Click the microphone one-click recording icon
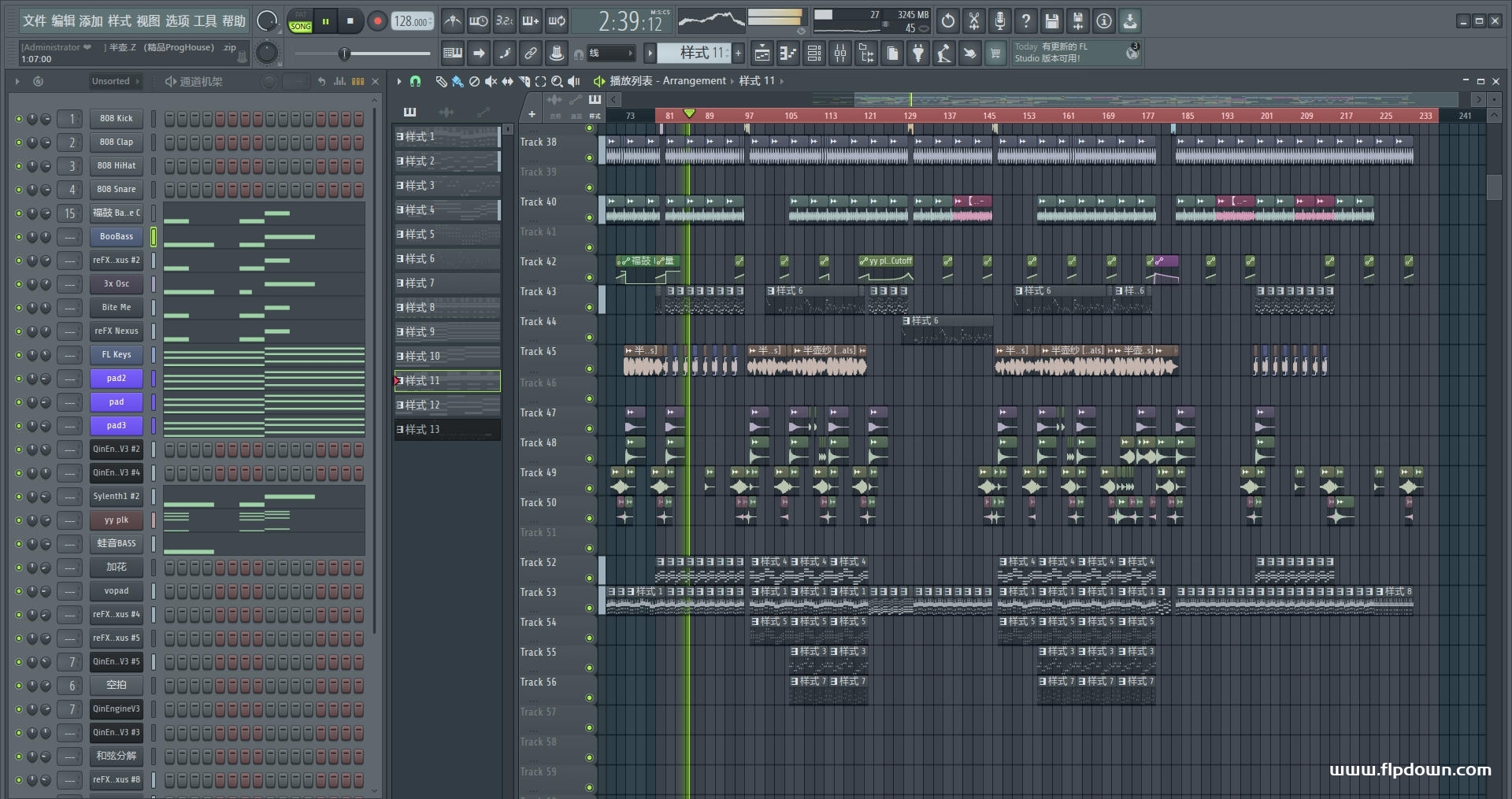This screenshot has height=799, width=1512. coord(999,21)
